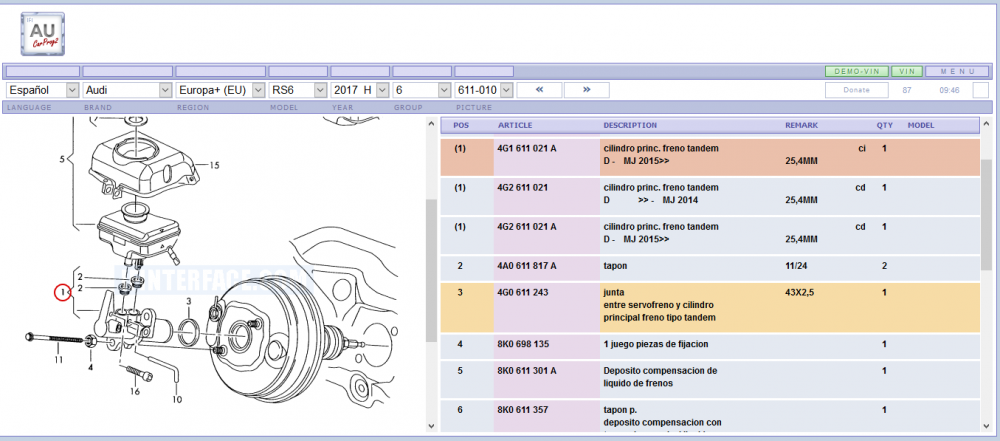1000x441 pixels.
Task: Click position 5 label in diagram
Action: tap(62, 160)
